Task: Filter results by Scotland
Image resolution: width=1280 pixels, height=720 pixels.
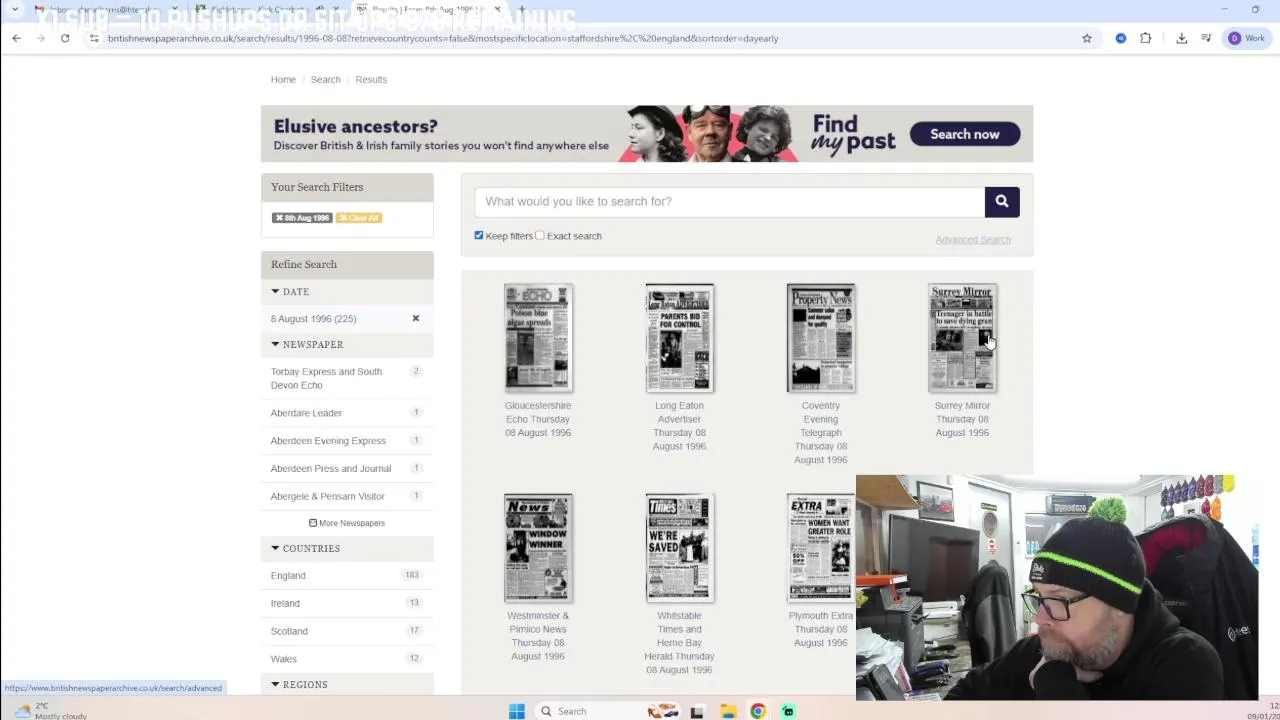Action: pyautogui.click(x=289, y=632)
